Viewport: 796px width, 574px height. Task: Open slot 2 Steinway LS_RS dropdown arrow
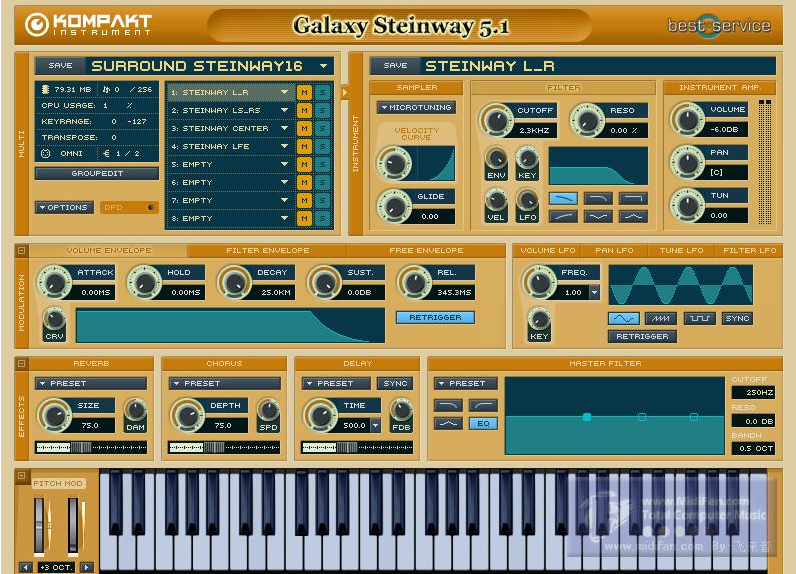point(284,110)
